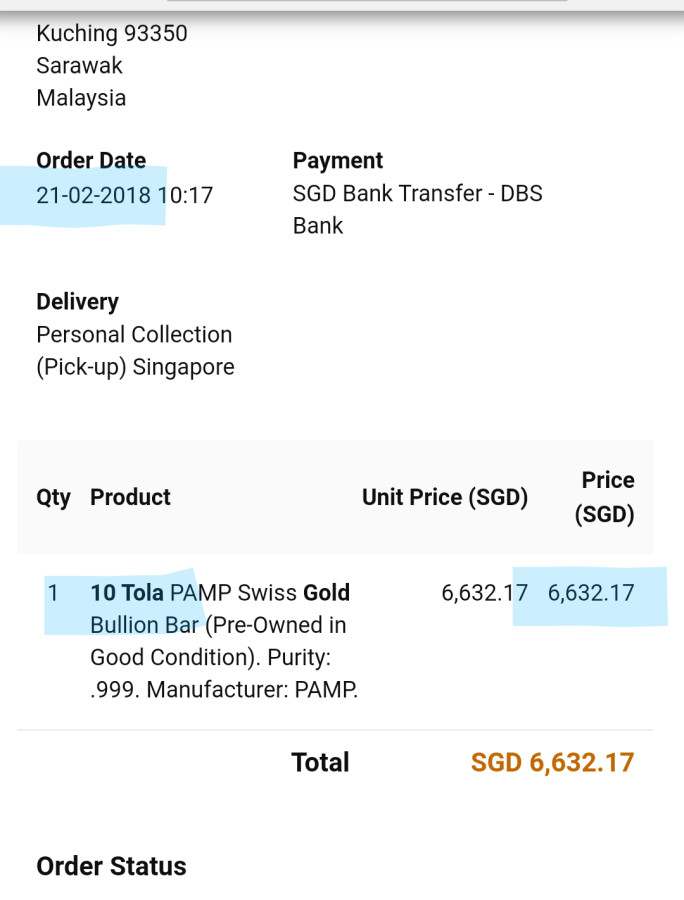The image size is (684, 900).
Task: Click the Kuching 93350 address line
Action: (112, 34)
